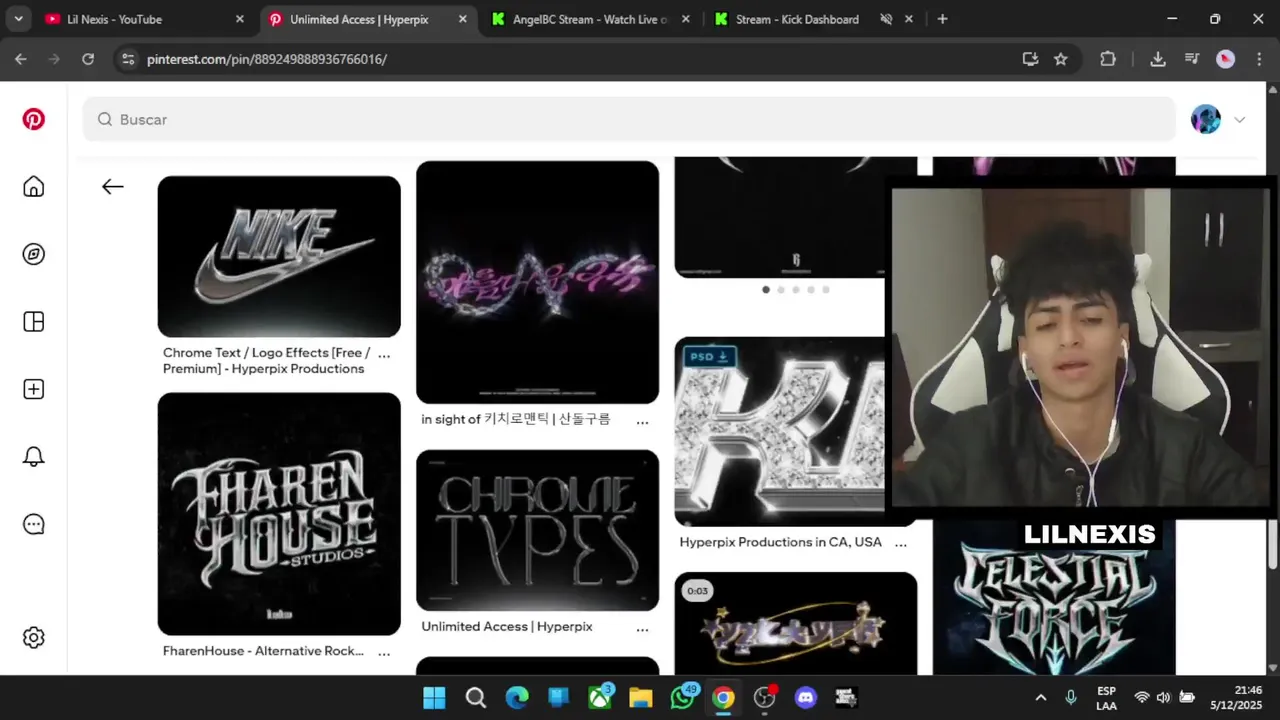Click Hyperpix Productions in CA, USA title
The image size is (1280, 720).
[781, 542]
